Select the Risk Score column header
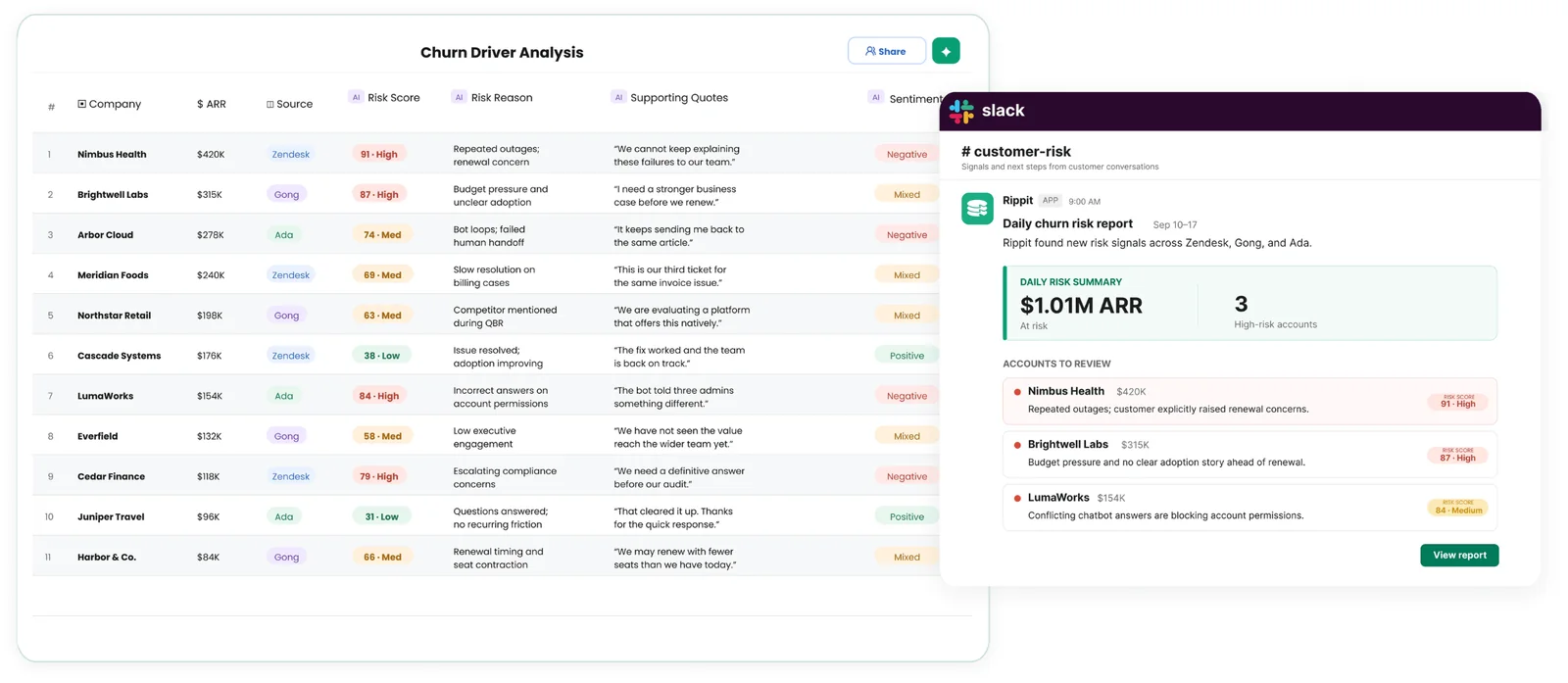 coord(384,98)
